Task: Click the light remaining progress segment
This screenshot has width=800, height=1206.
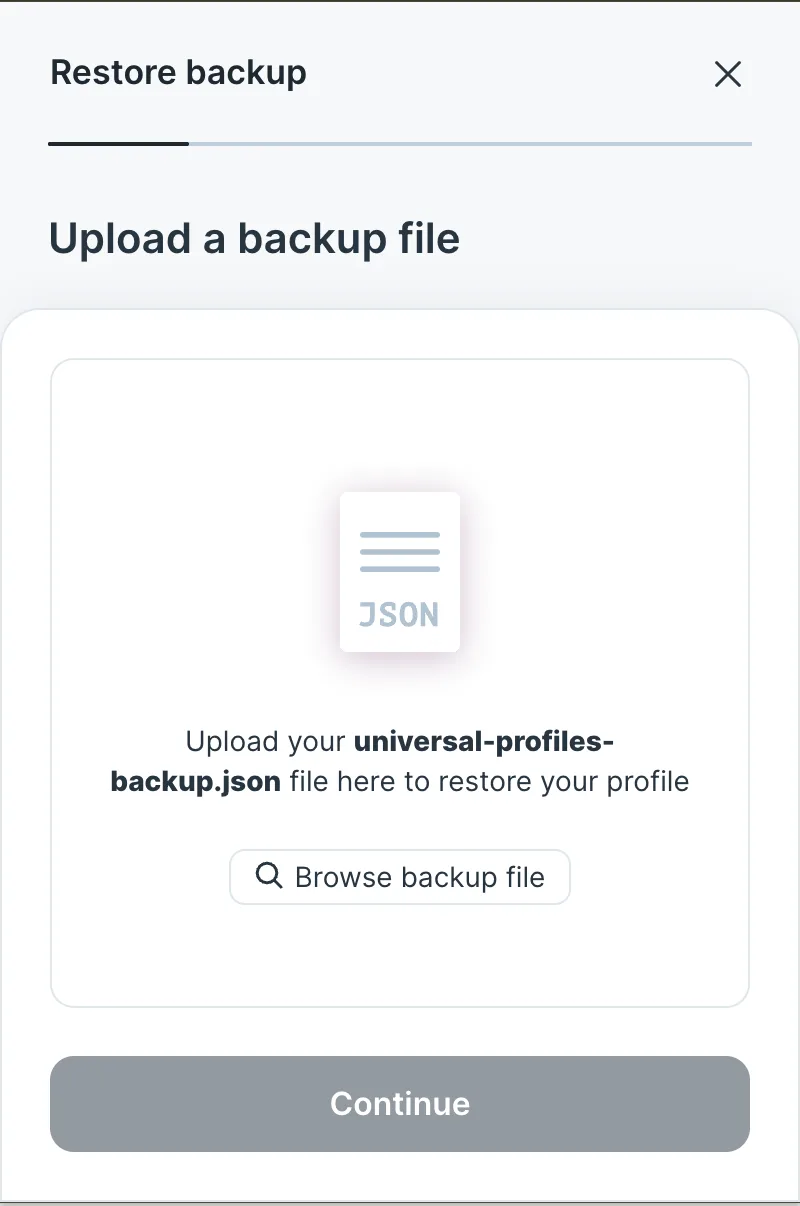Action: click(470, 144)
